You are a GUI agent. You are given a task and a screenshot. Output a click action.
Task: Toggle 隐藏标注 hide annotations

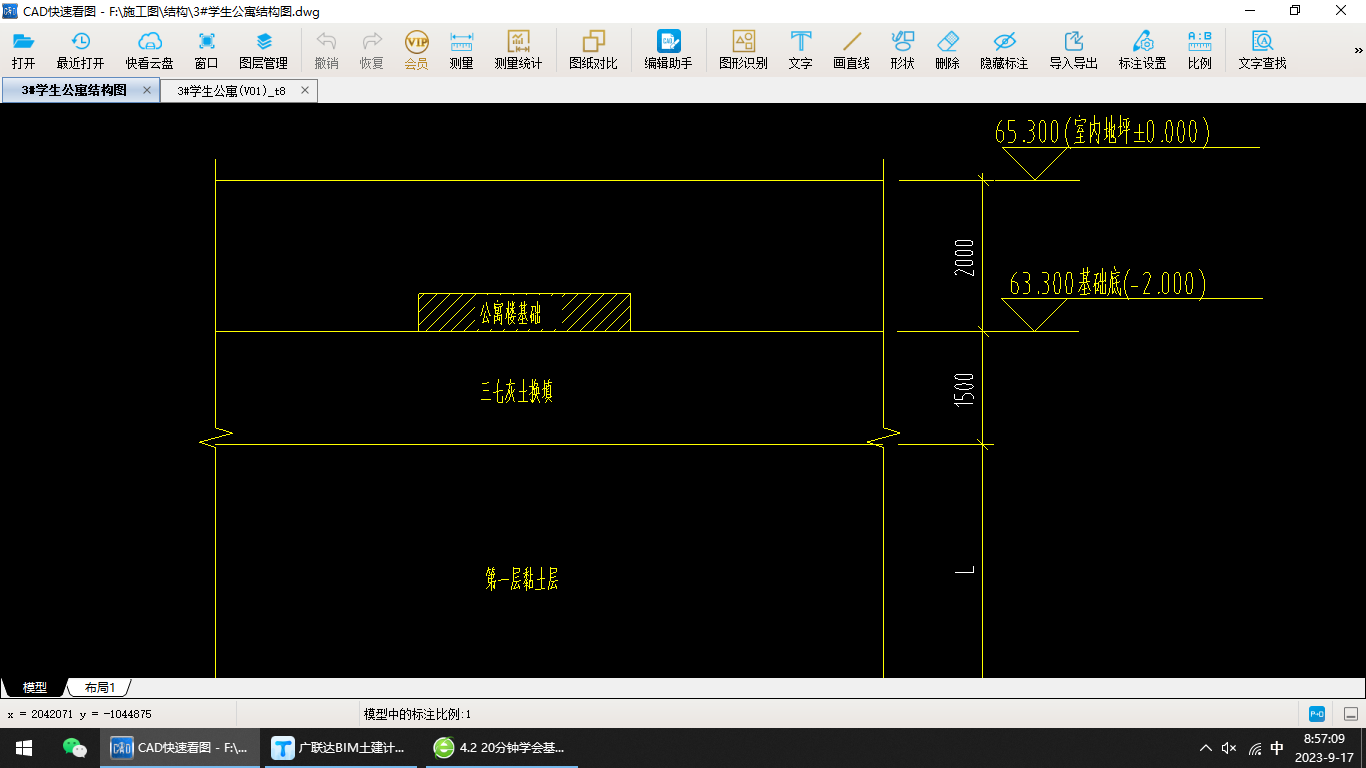(x=1004, y=51)
